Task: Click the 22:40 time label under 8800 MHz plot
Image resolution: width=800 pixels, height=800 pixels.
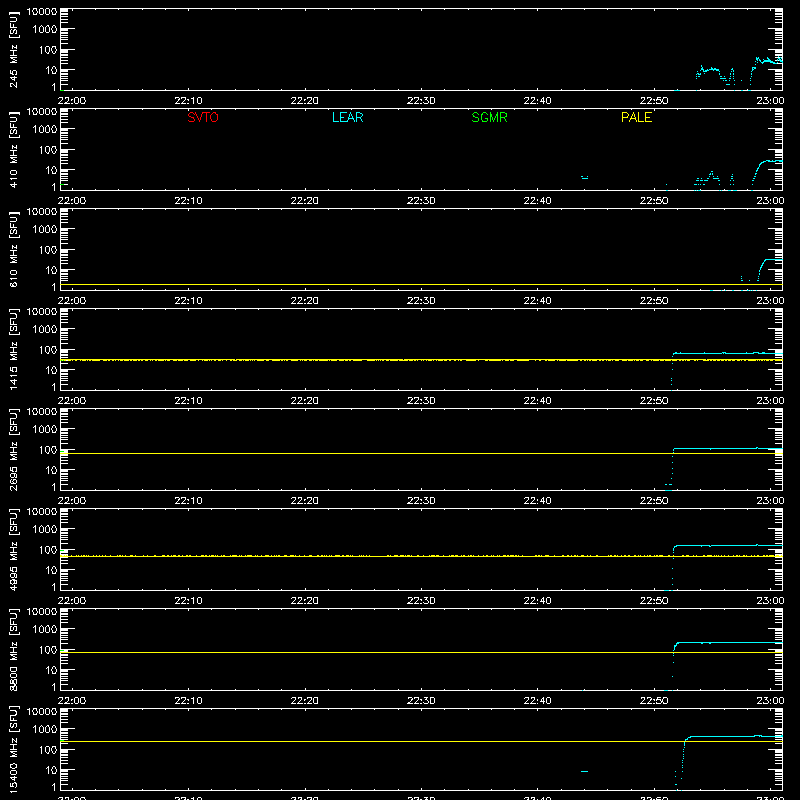Action: (537, 701)
